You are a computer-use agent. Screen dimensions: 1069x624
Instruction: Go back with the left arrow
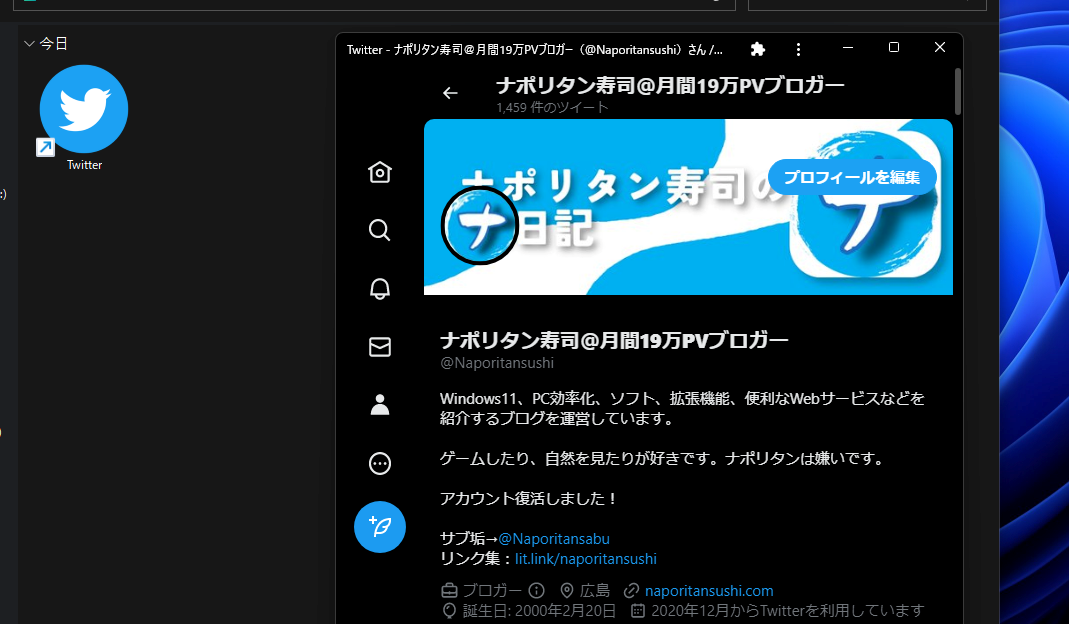[x=450, y=93]
